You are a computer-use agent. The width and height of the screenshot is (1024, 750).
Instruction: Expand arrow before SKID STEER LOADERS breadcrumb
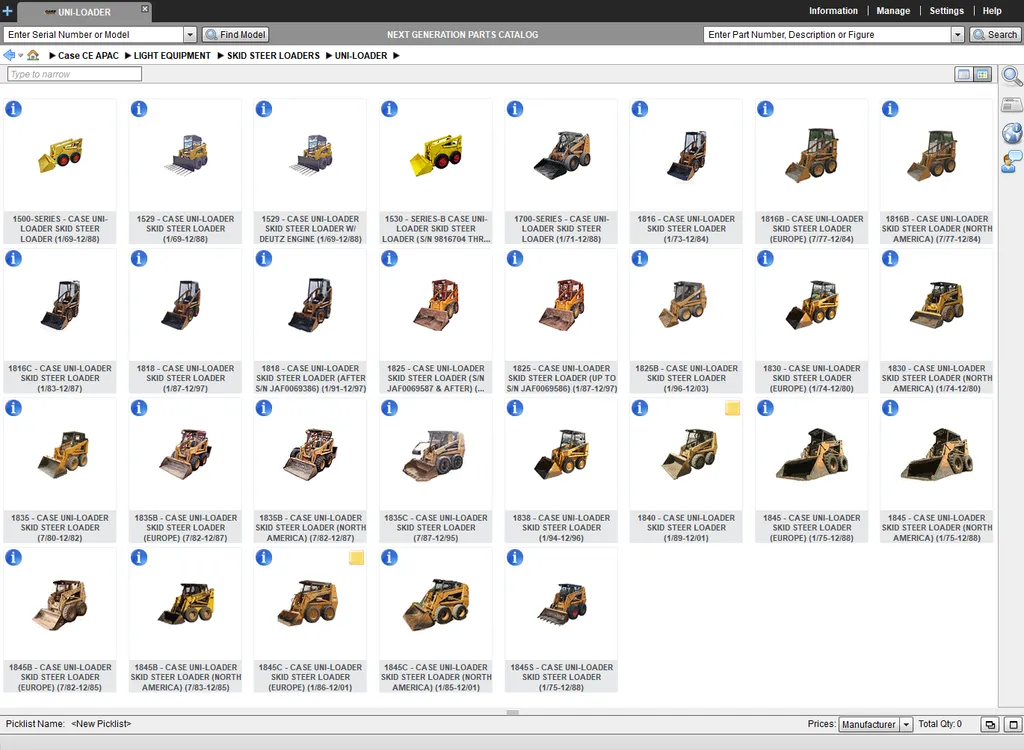[x=221, y=56]
